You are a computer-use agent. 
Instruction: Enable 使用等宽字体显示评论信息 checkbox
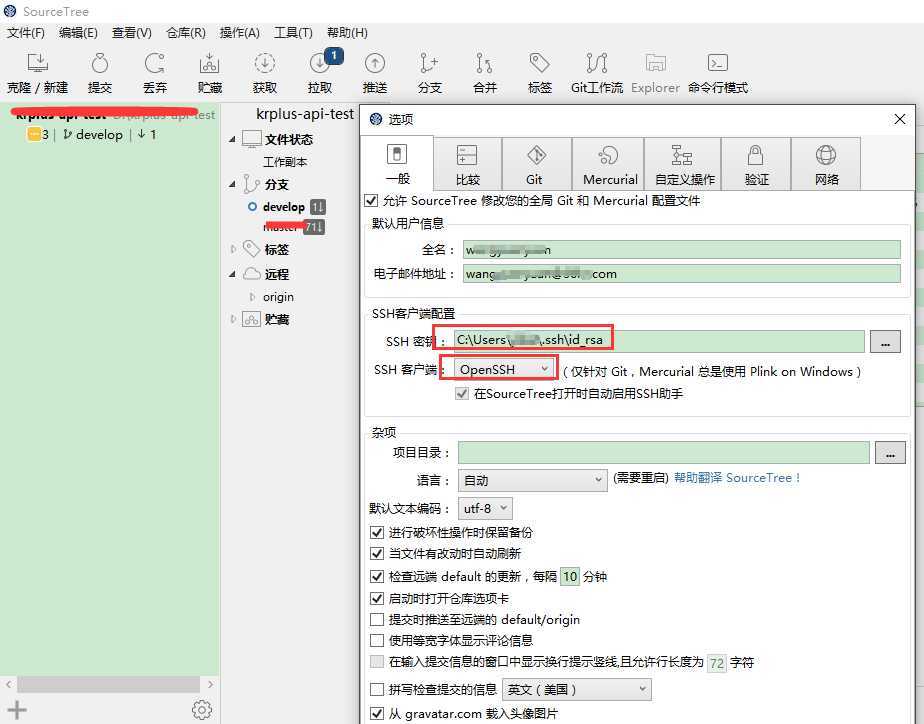click(377, 640)
